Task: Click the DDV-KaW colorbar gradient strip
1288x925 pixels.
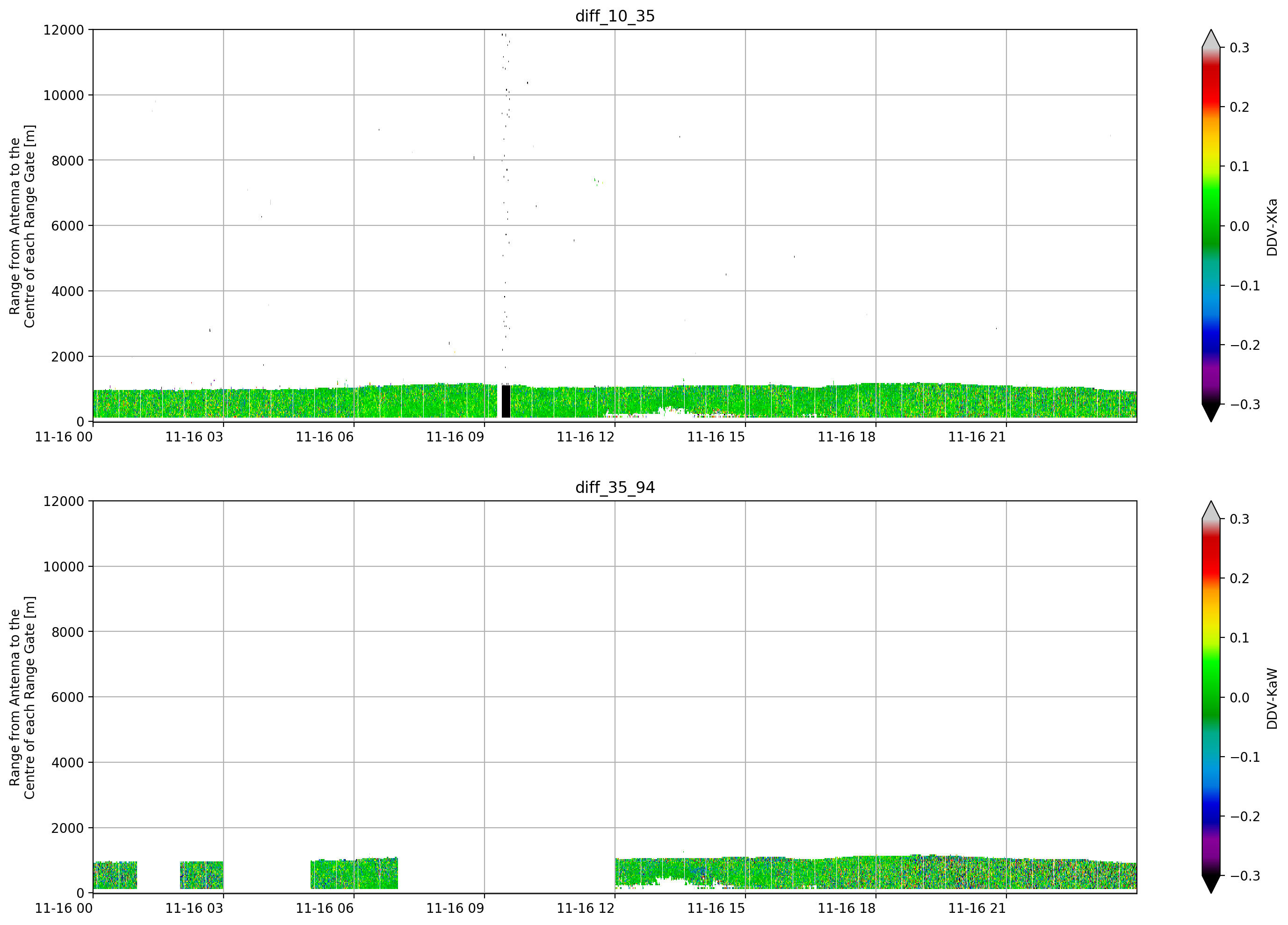Action: (1211, 697)
